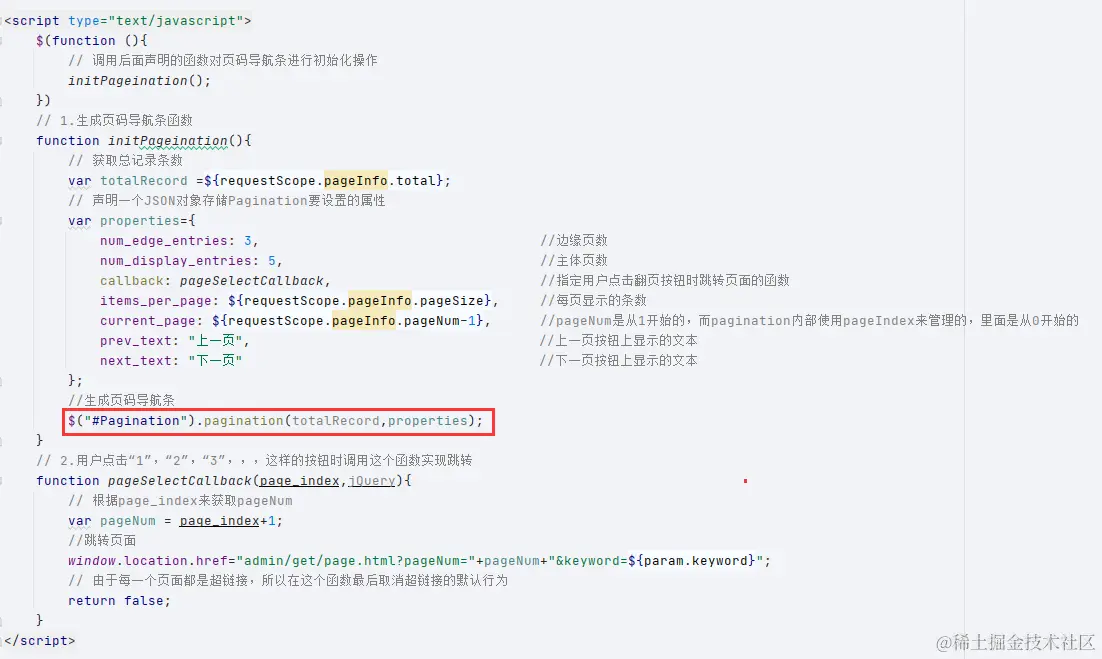
Task: Click the "num_edge_entries" property key
Action: (x=164, y=240)
